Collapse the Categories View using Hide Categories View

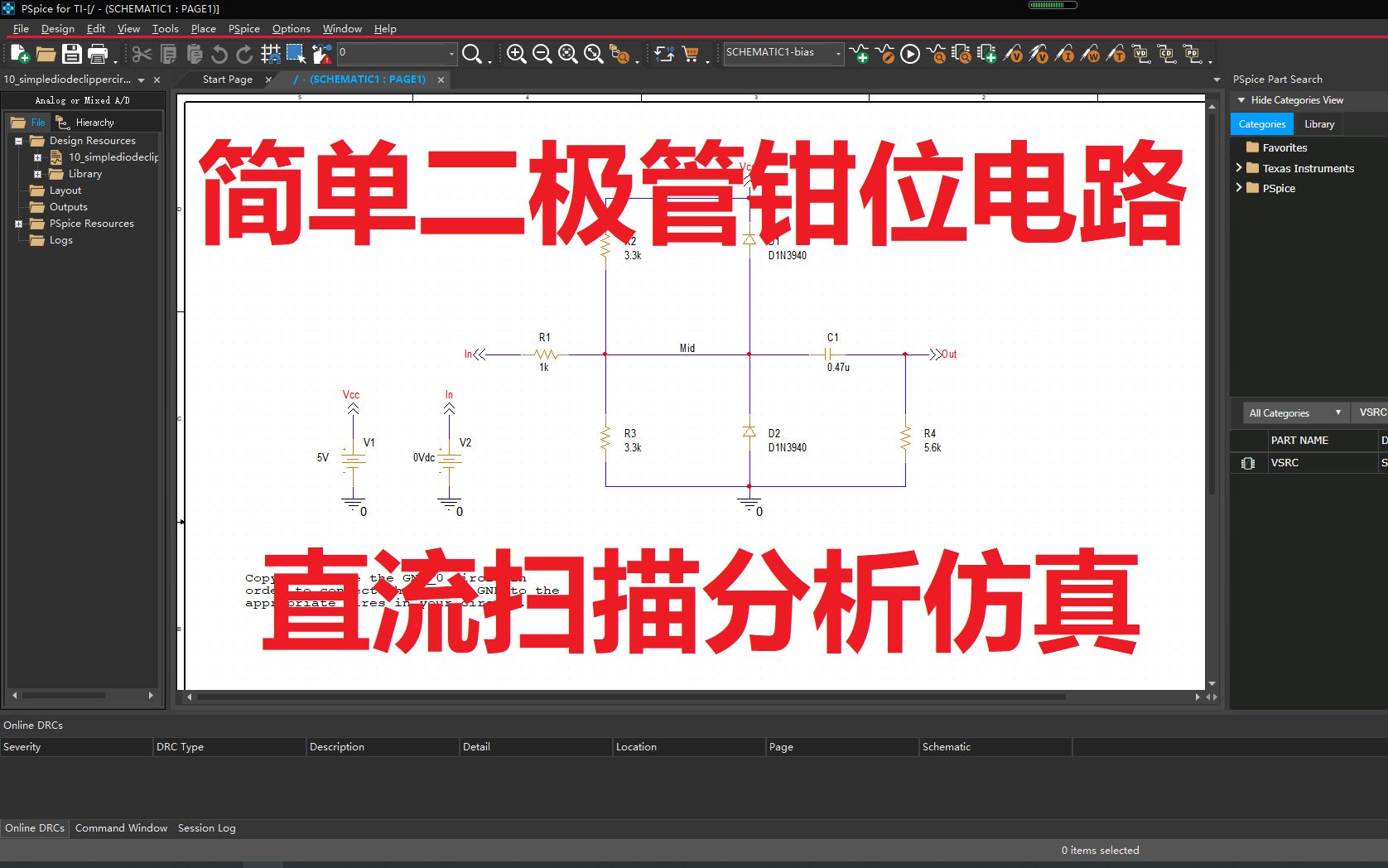click(1295, 99)
